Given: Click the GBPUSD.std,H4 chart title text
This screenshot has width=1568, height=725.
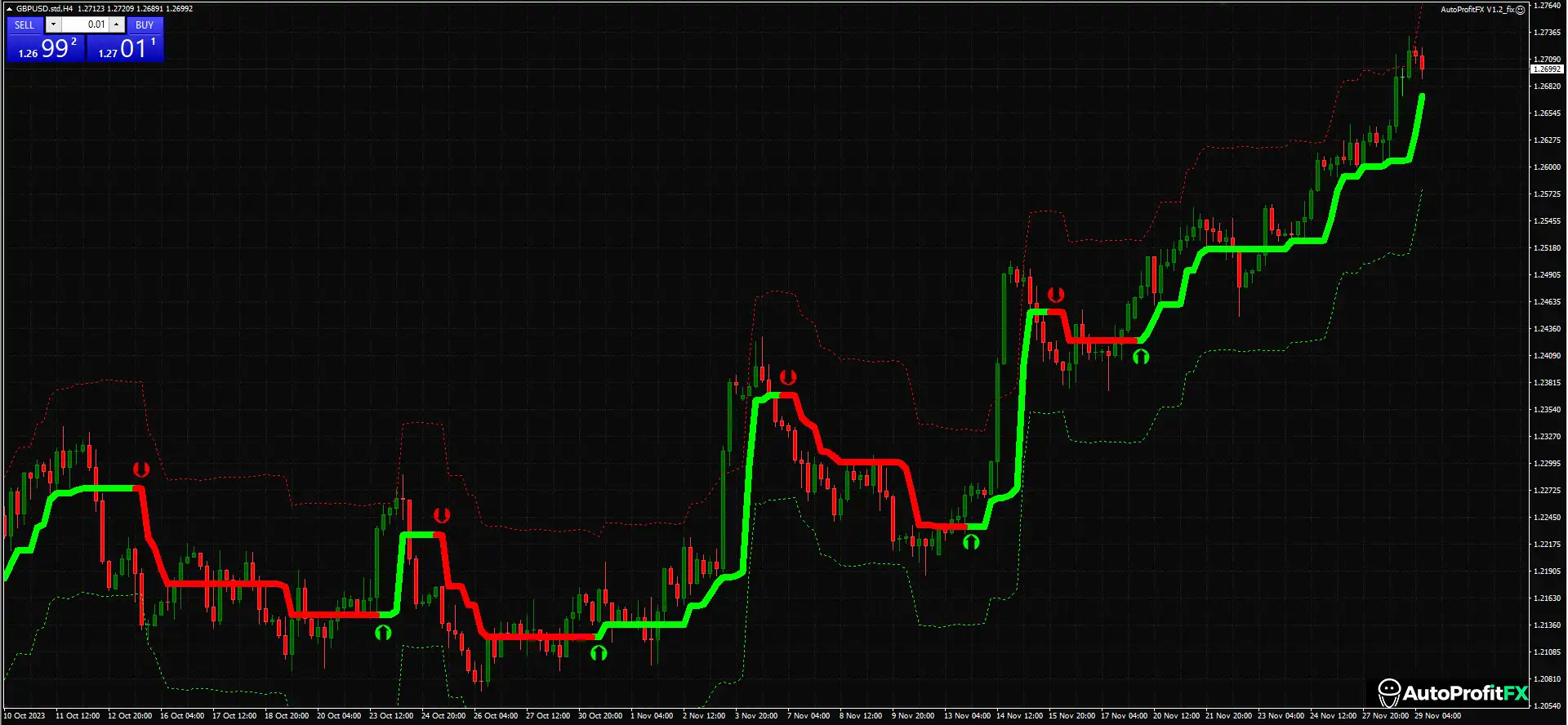Looking at the screenshot, I should 44,8.
